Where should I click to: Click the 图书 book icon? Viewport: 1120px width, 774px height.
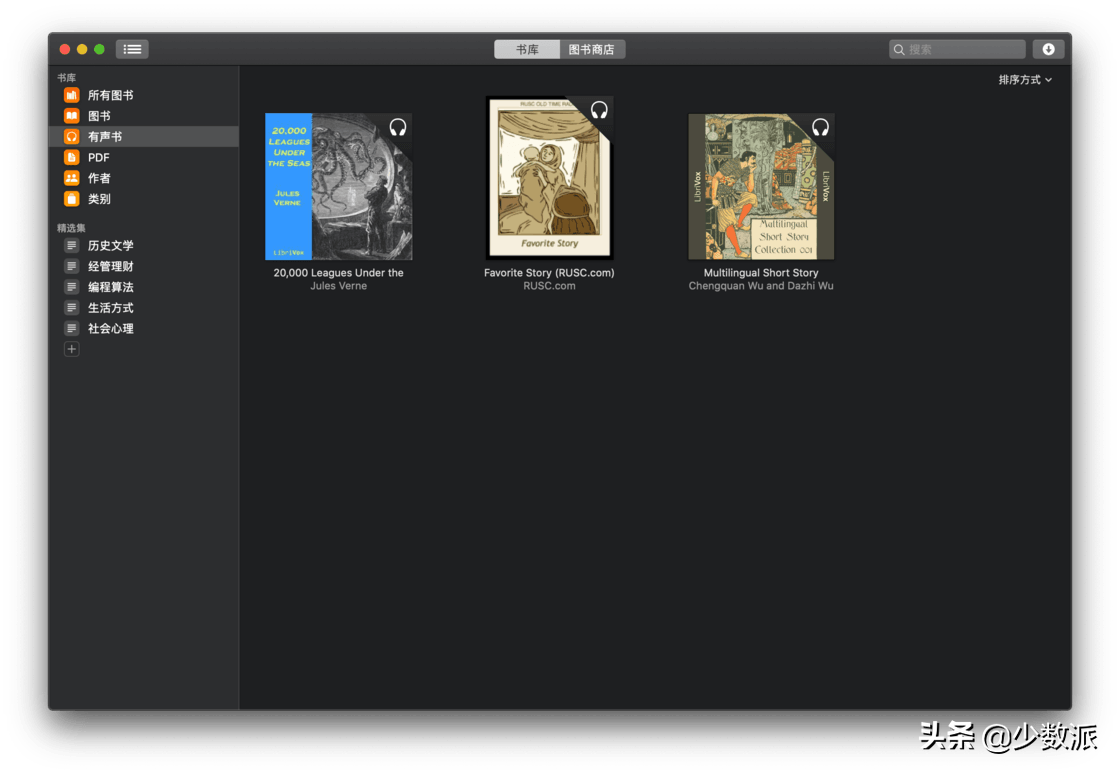point(71,116)
